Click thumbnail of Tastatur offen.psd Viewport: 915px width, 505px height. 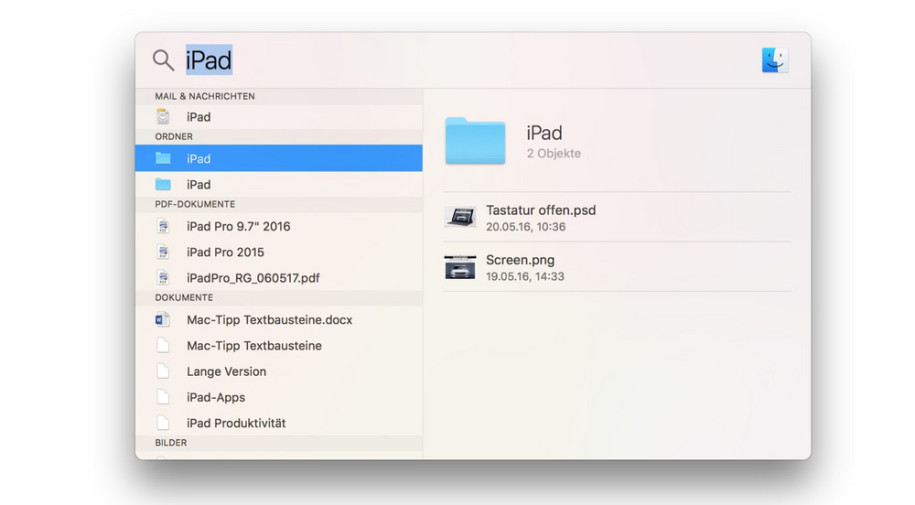(x=460, y=217)
